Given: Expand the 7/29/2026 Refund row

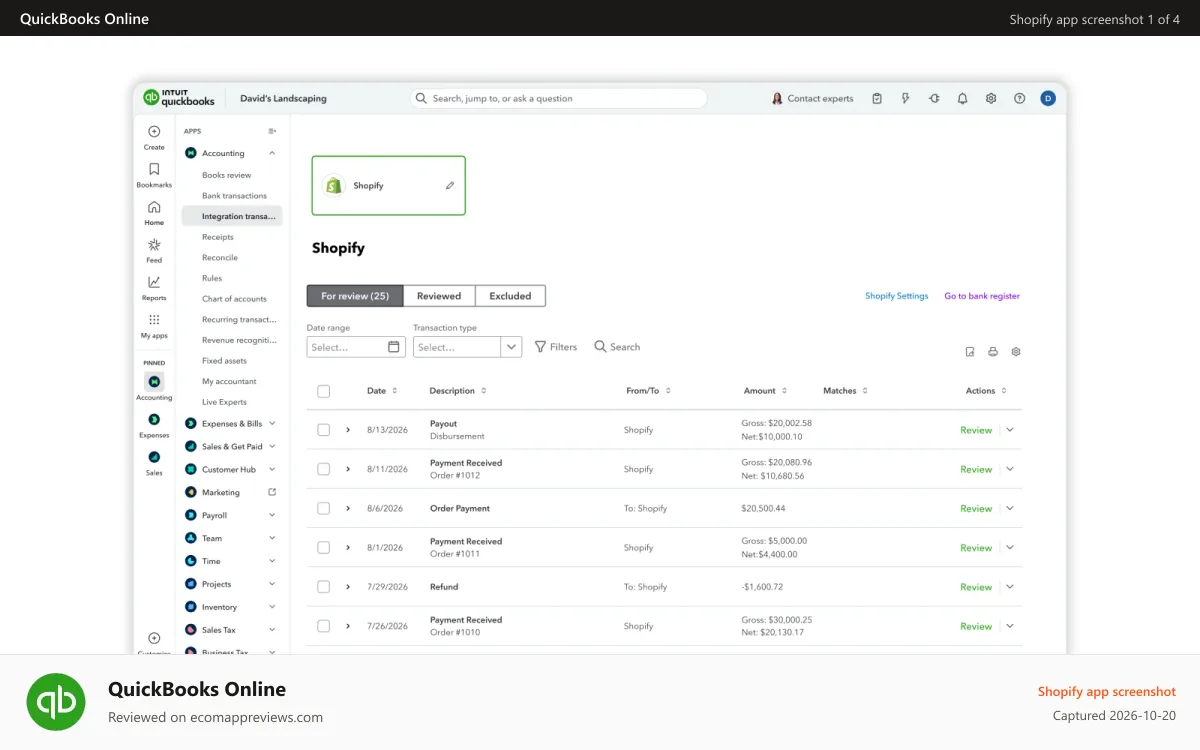Looking at the screenshot, I should click(x=348, y=587).
